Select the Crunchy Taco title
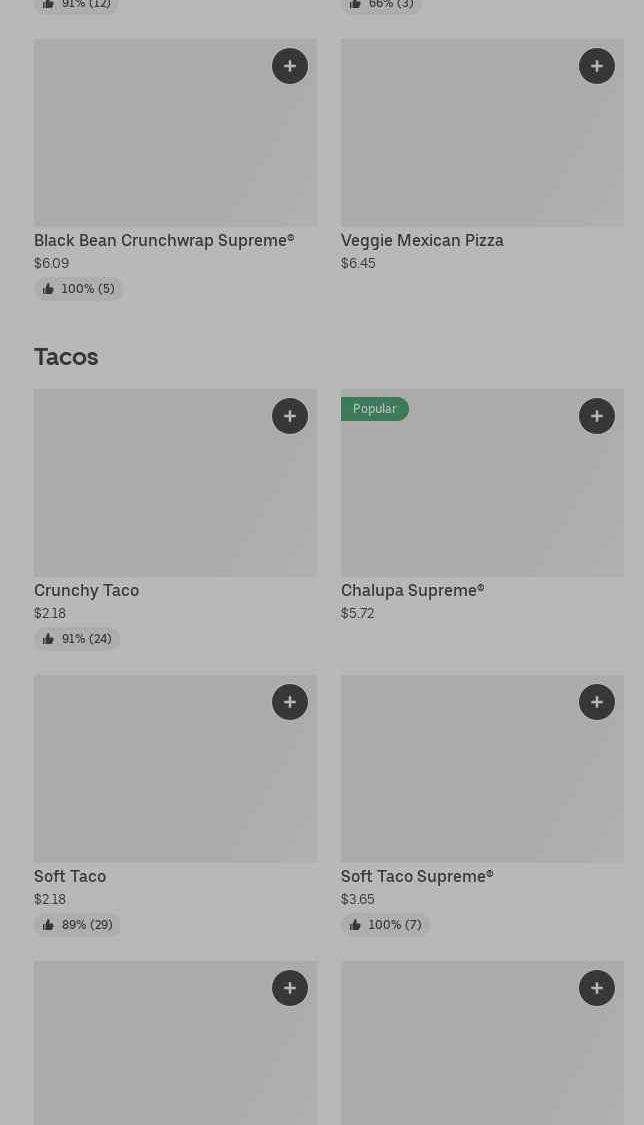Viewport: 644px width, 1125px height. (86, 590)
